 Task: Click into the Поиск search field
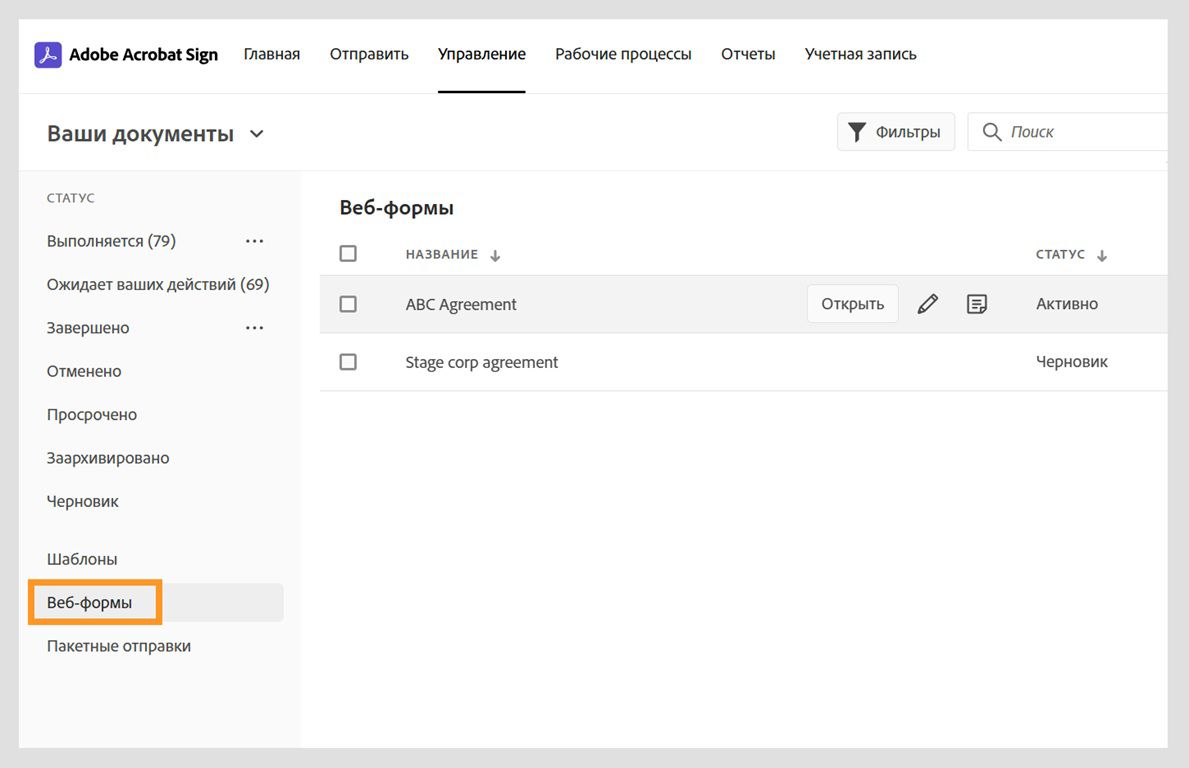click(x=1080, y=132)
